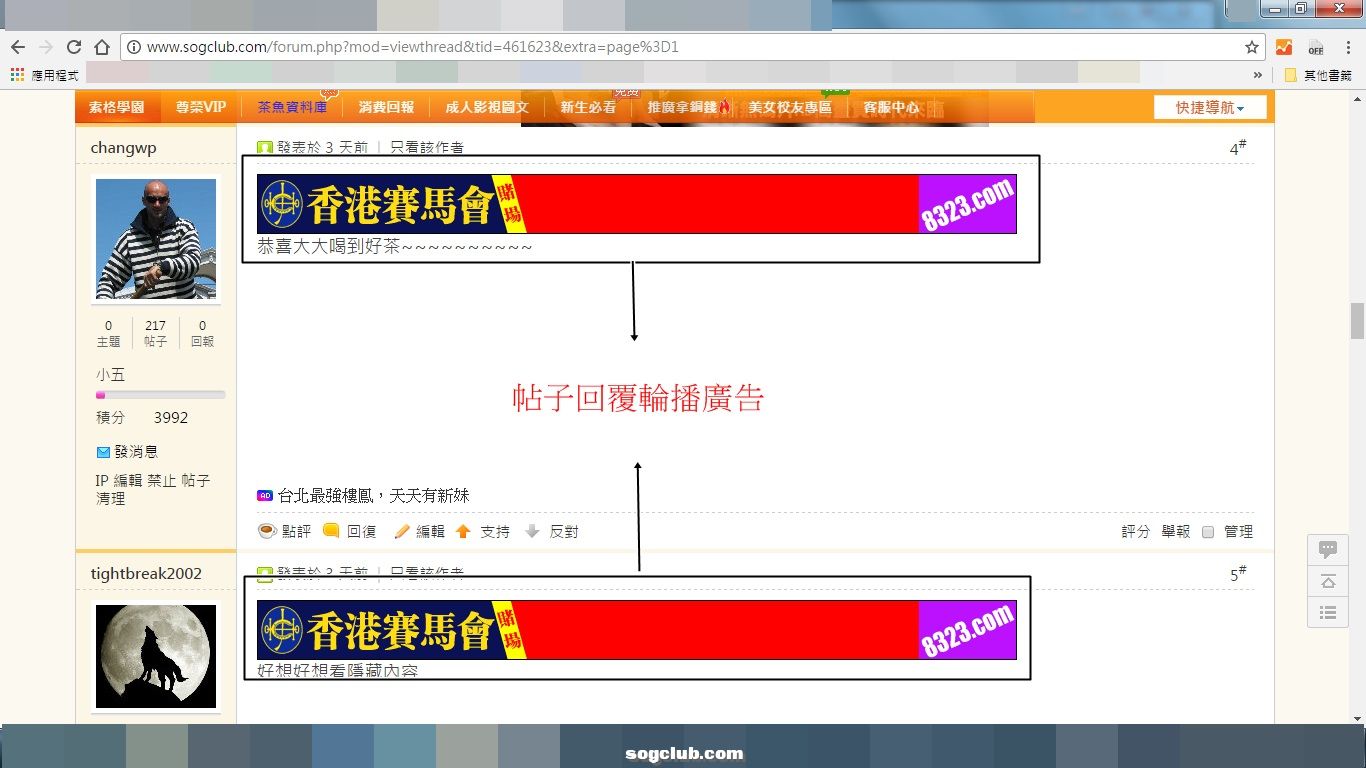This screenshot has width=1366, height=768.
Task: Click floating thread list icon
Action: tap(1328, 612)
